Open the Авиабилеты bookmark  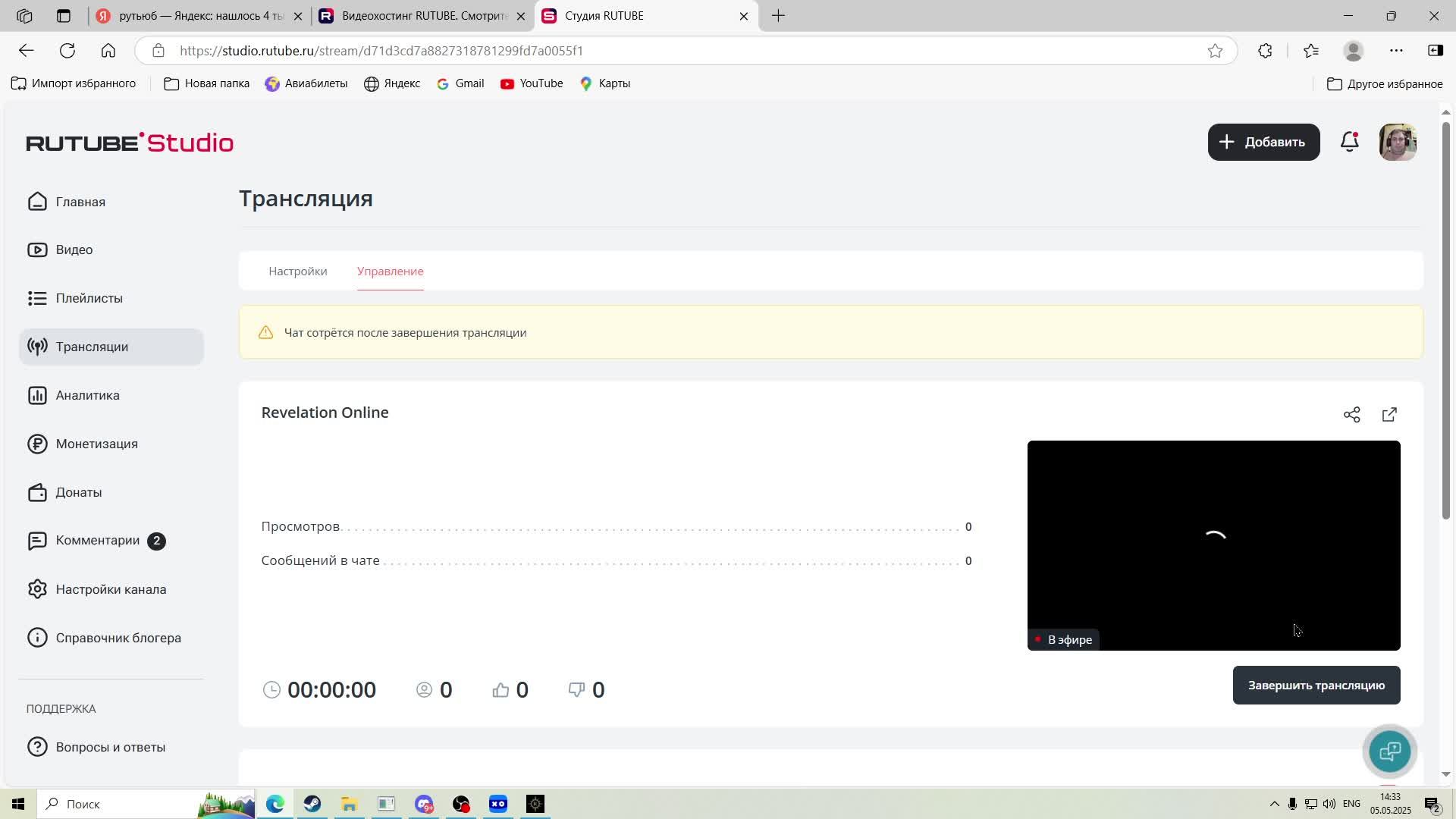click(306, 83)
